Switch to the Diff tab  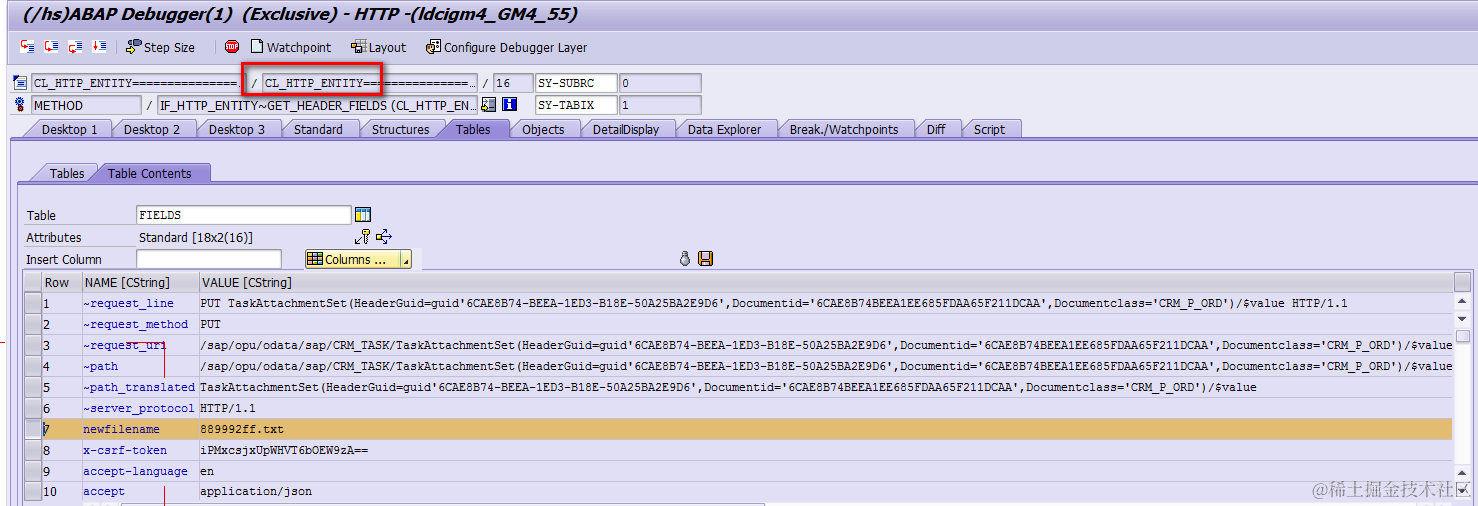click(x=936, y=129)
